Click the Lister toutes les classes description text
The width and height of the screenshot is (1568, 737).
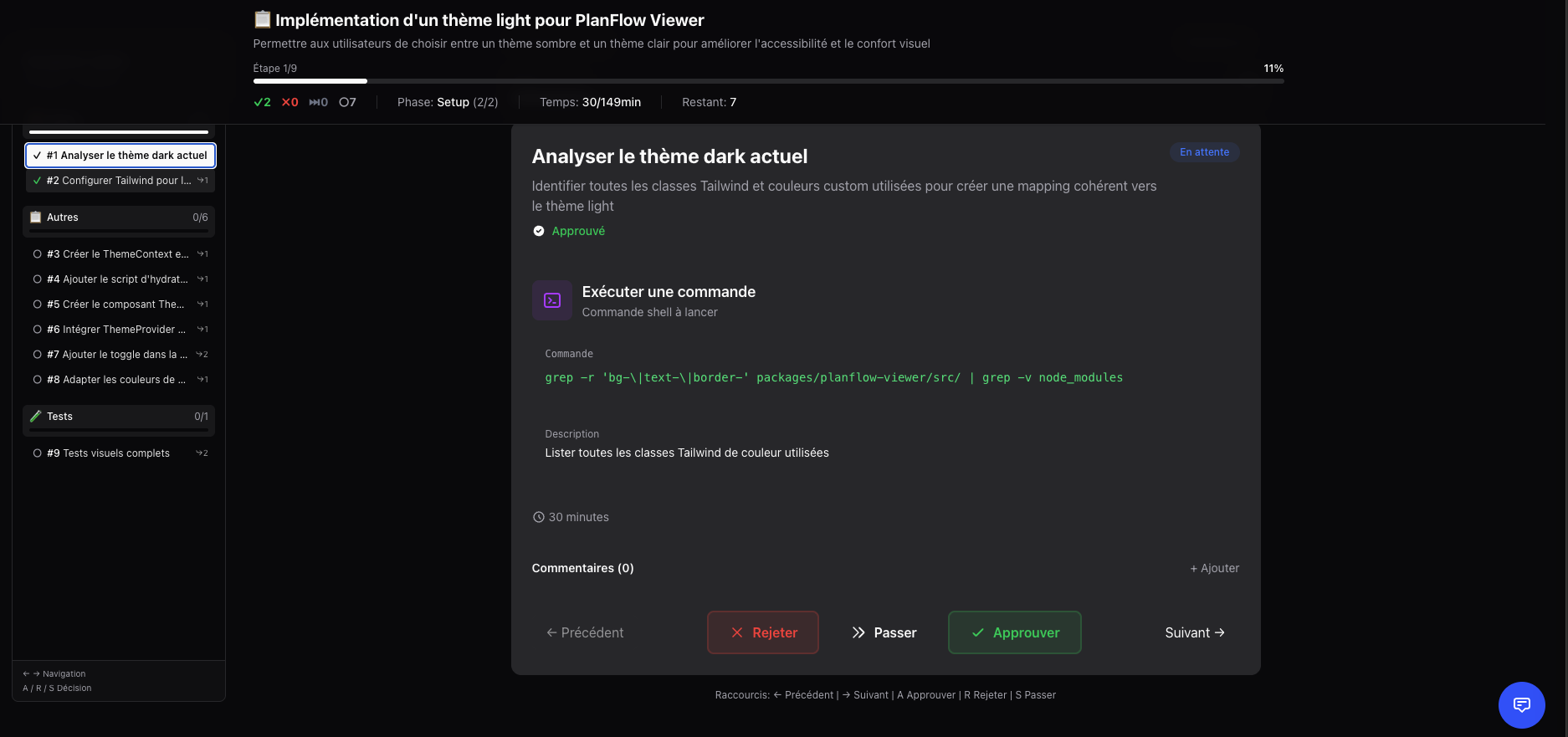[687, 453]
